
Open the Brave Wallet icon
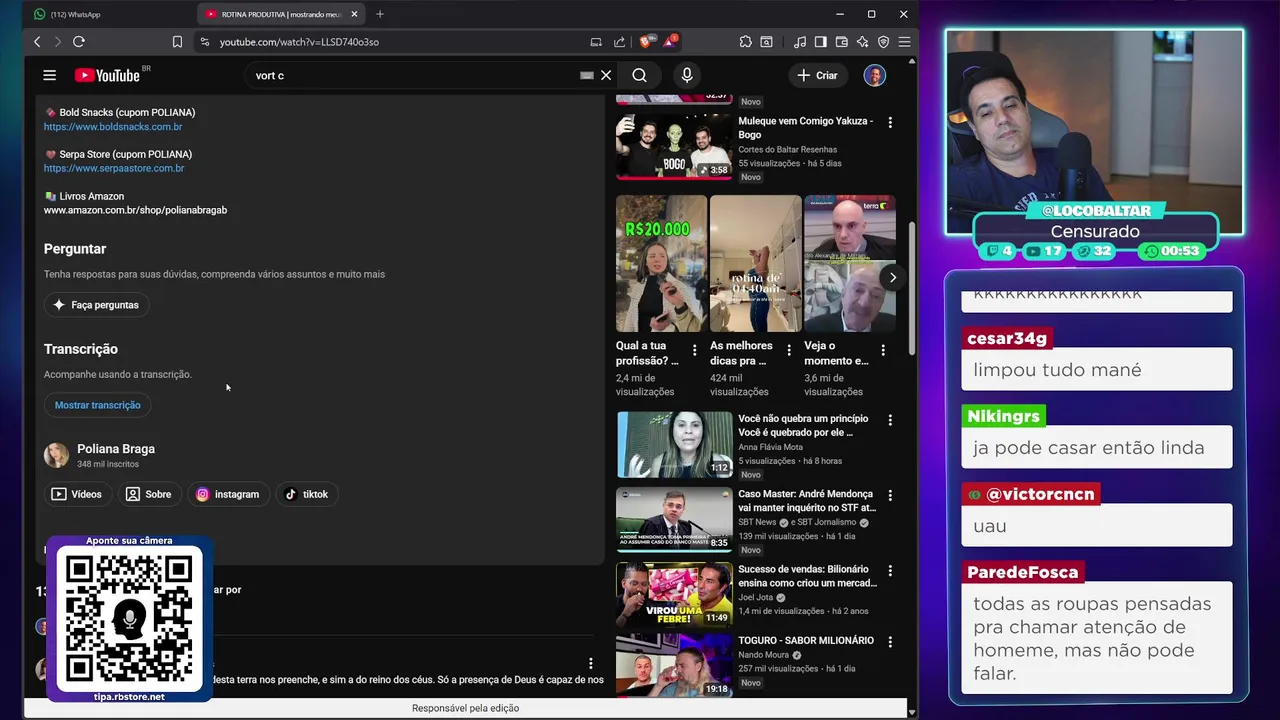coord(842,42)
